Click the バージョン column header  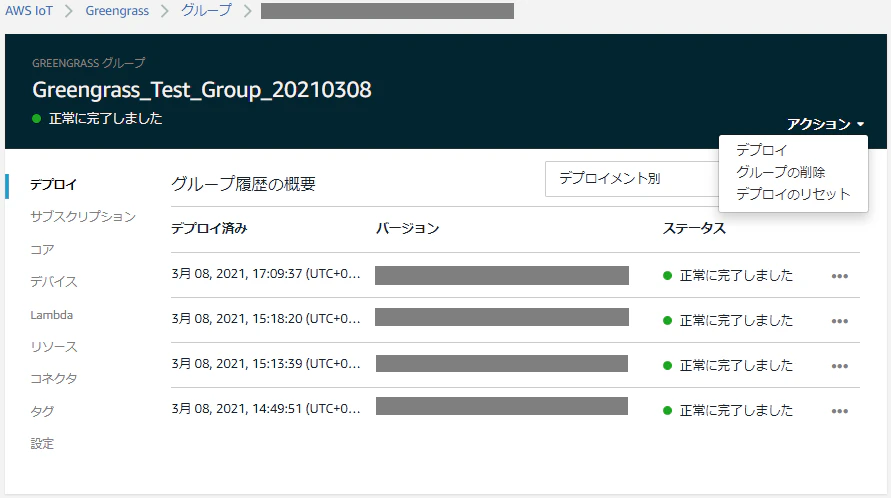pos(407,229)
